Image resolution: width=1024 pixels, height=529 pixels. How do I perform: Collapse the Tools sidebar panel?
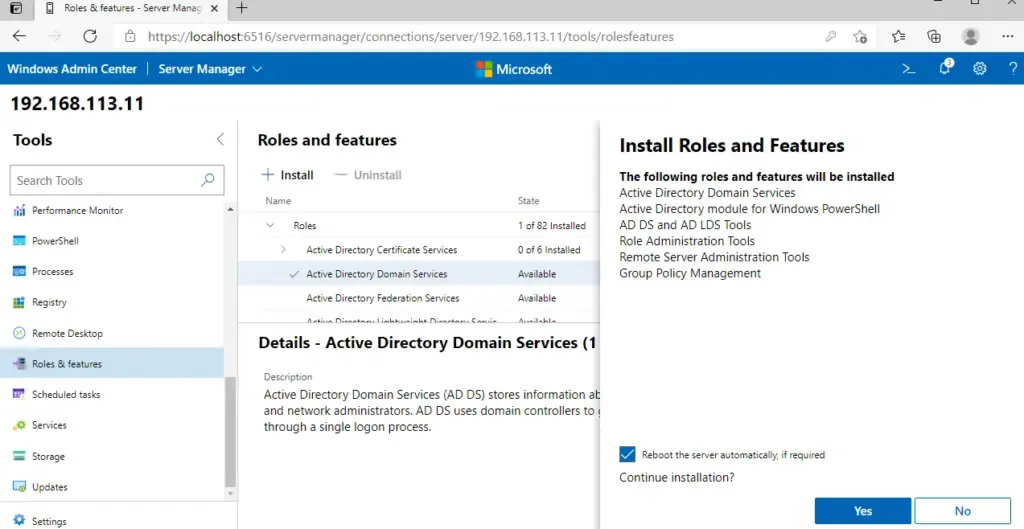coord(220,139)
